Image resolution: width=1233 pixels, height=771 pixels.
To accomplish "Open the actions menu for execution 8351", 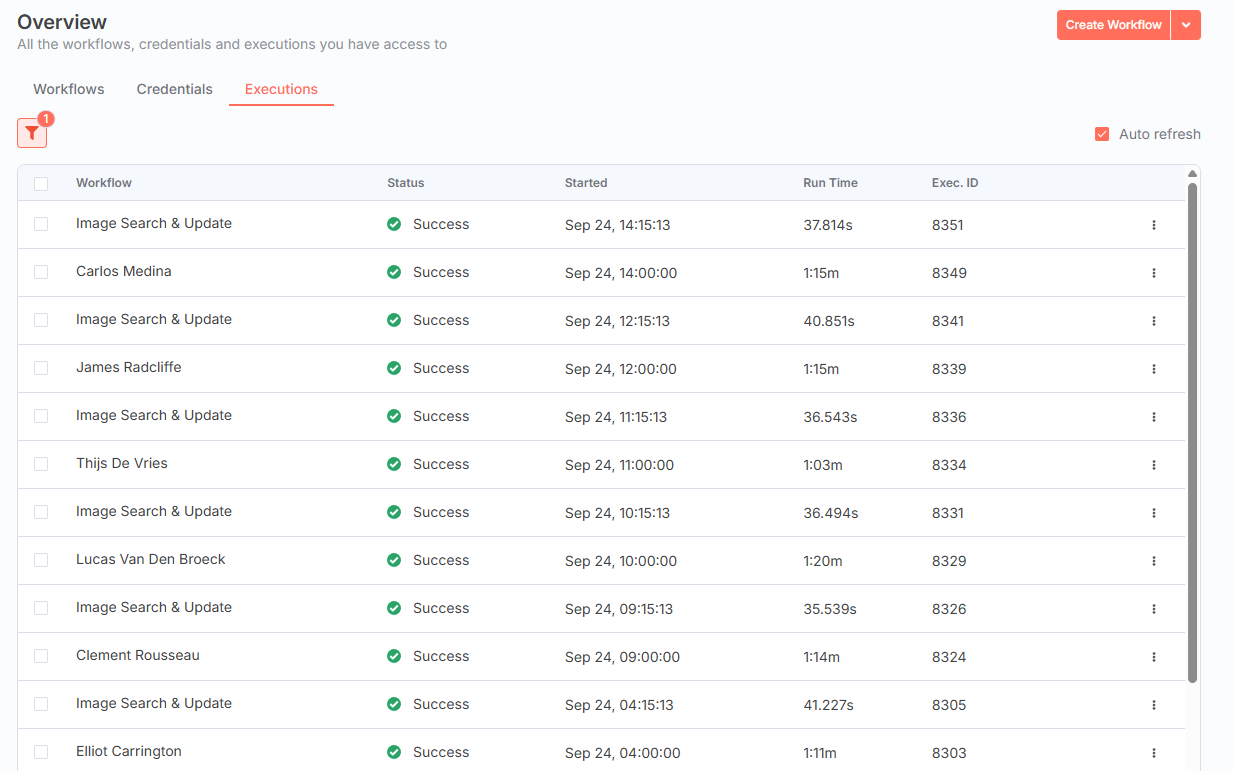I will [x=1154, y=225].
